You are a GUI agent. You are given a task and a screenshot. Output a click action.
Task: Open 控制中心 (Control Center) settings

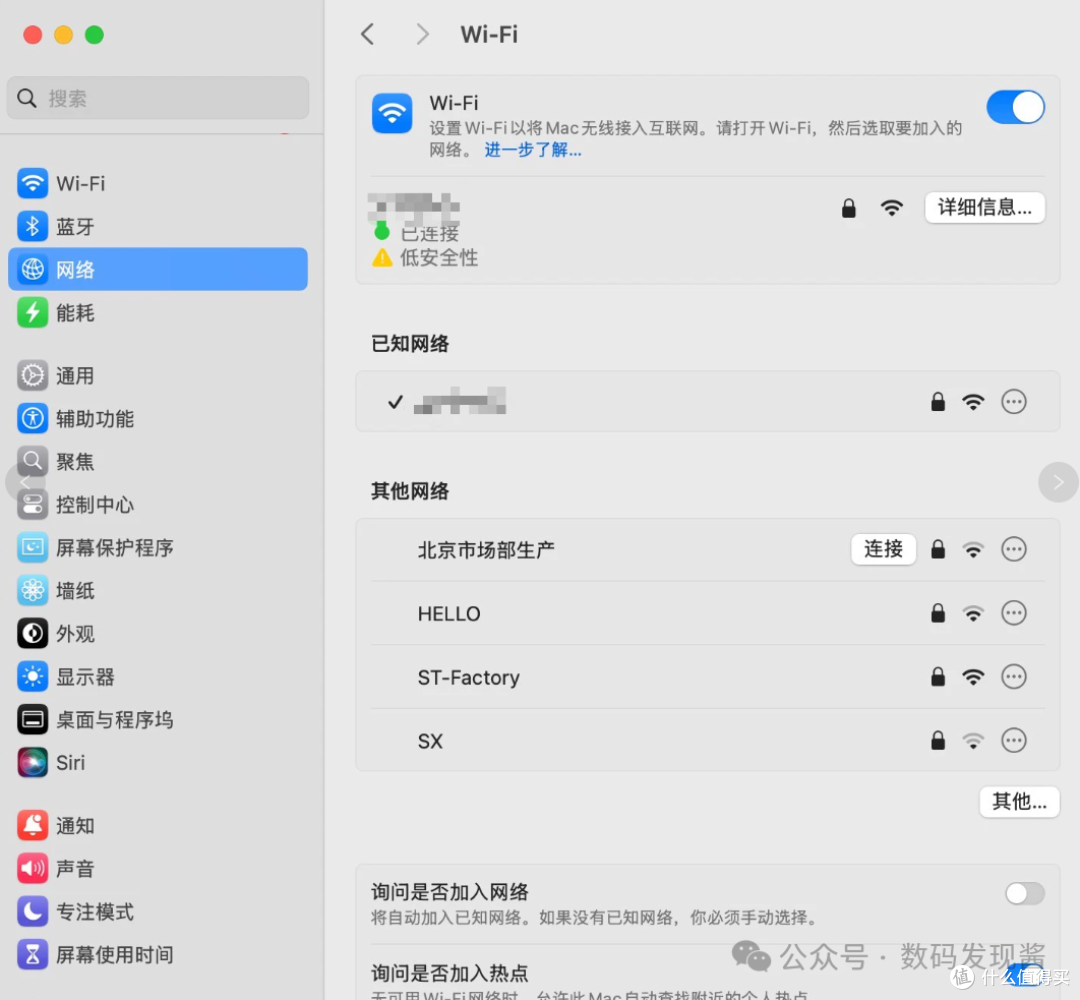157,505
